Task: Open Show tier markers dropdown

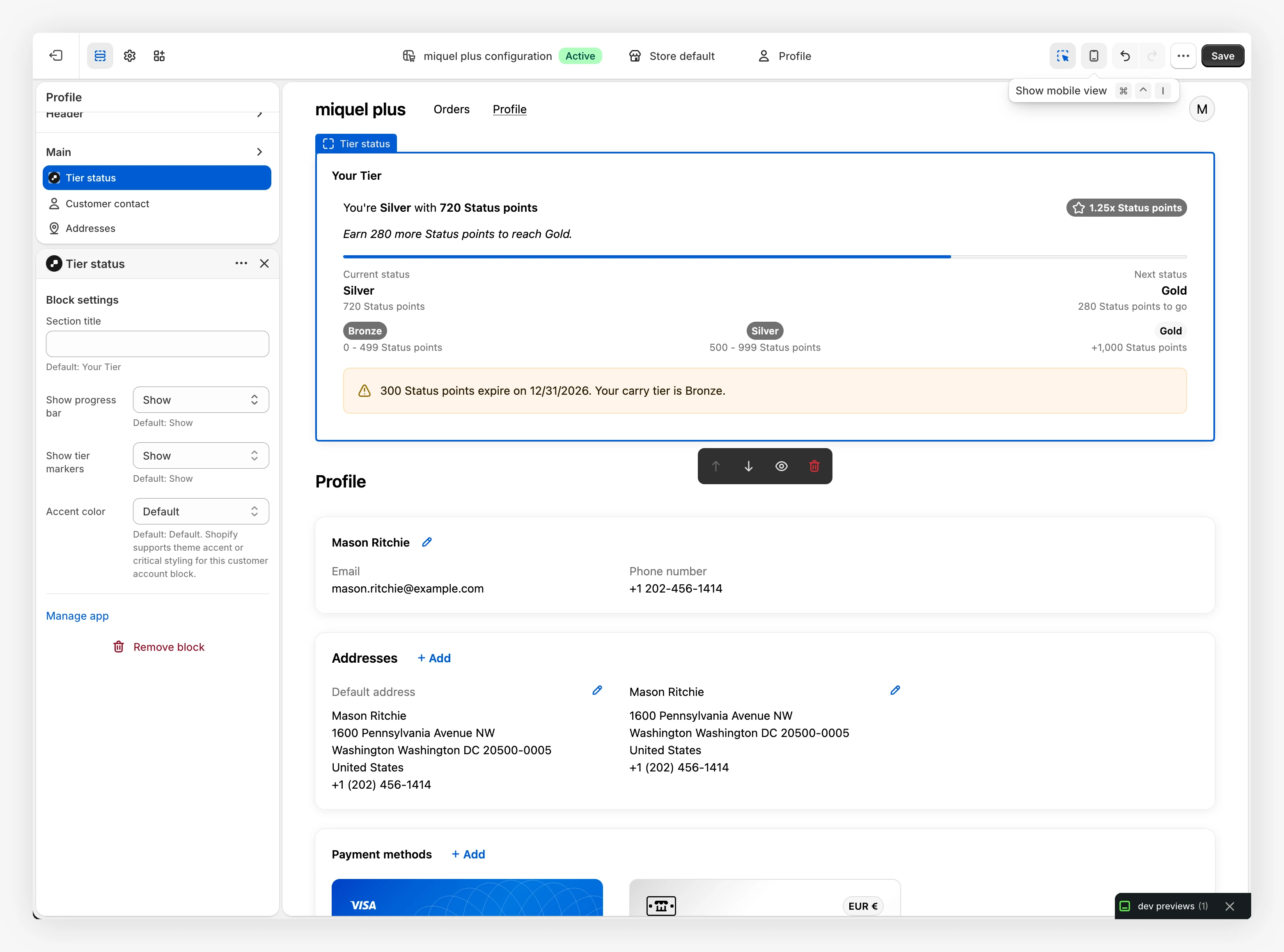Action: (x=201, y=456)
